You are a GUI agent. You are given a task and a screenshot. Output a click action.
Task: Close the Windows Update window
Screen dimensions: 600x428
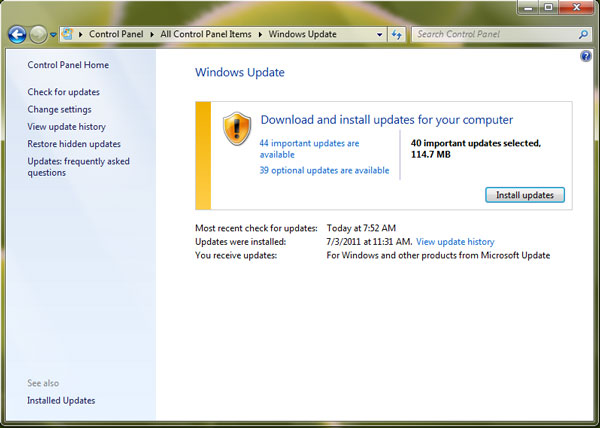coord(576,7)
